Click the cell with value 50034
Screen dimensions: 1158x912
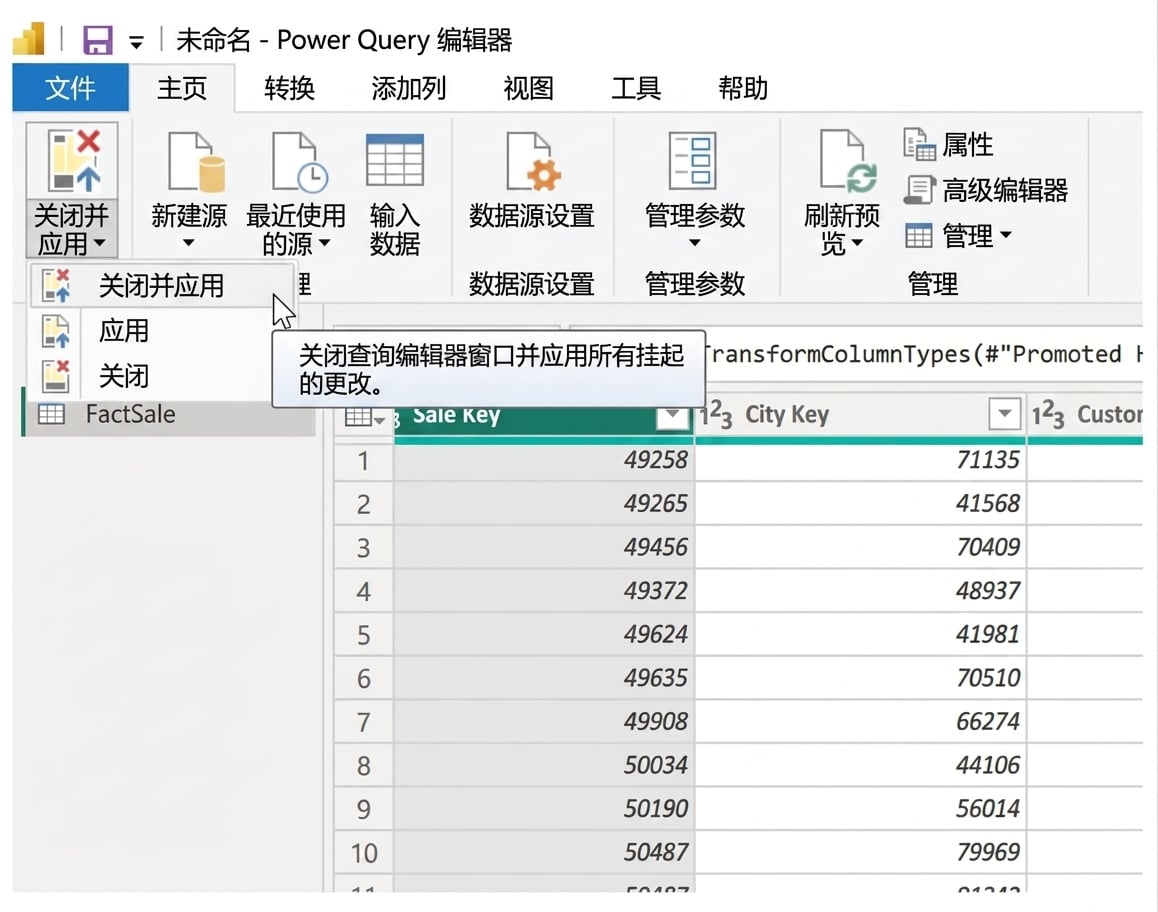pyautogui.click(x=544, y=765)
